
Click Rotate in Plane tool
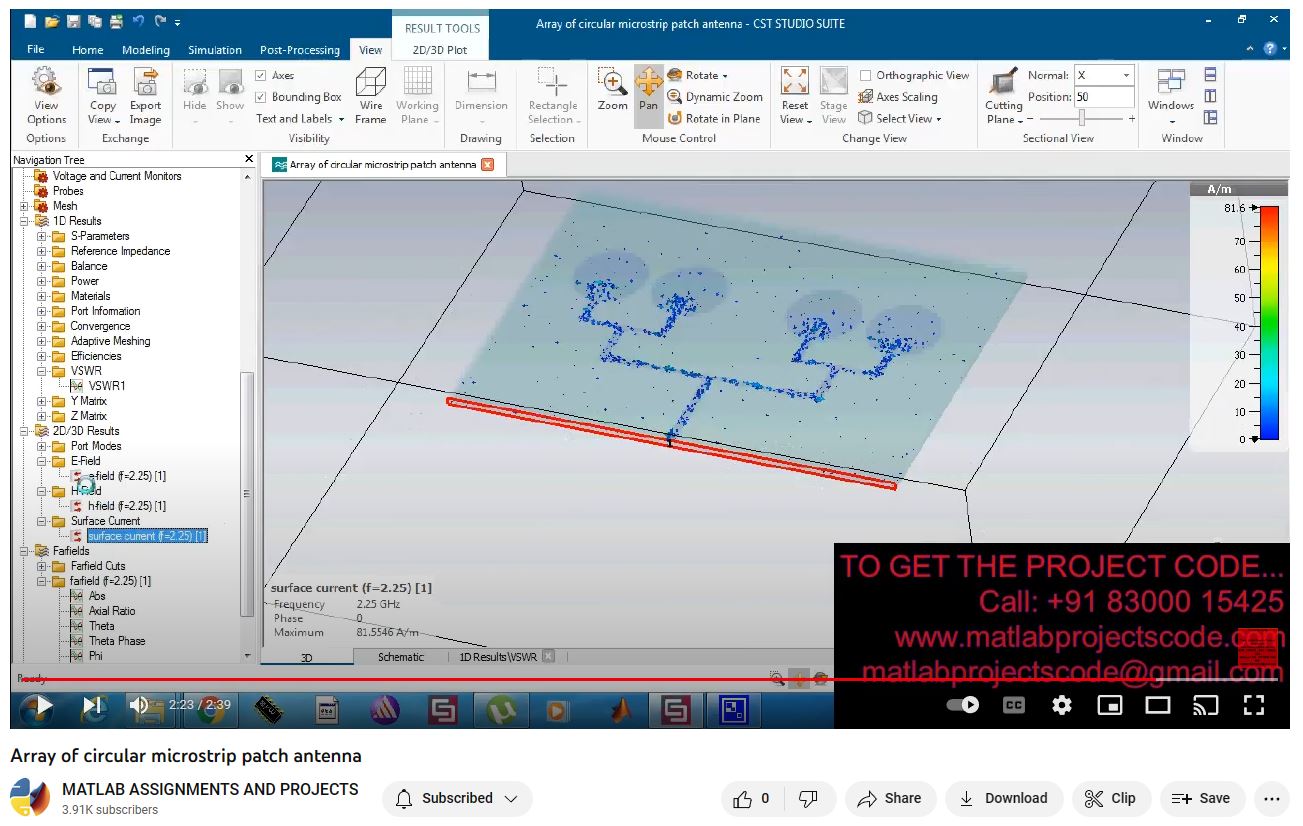714,118
